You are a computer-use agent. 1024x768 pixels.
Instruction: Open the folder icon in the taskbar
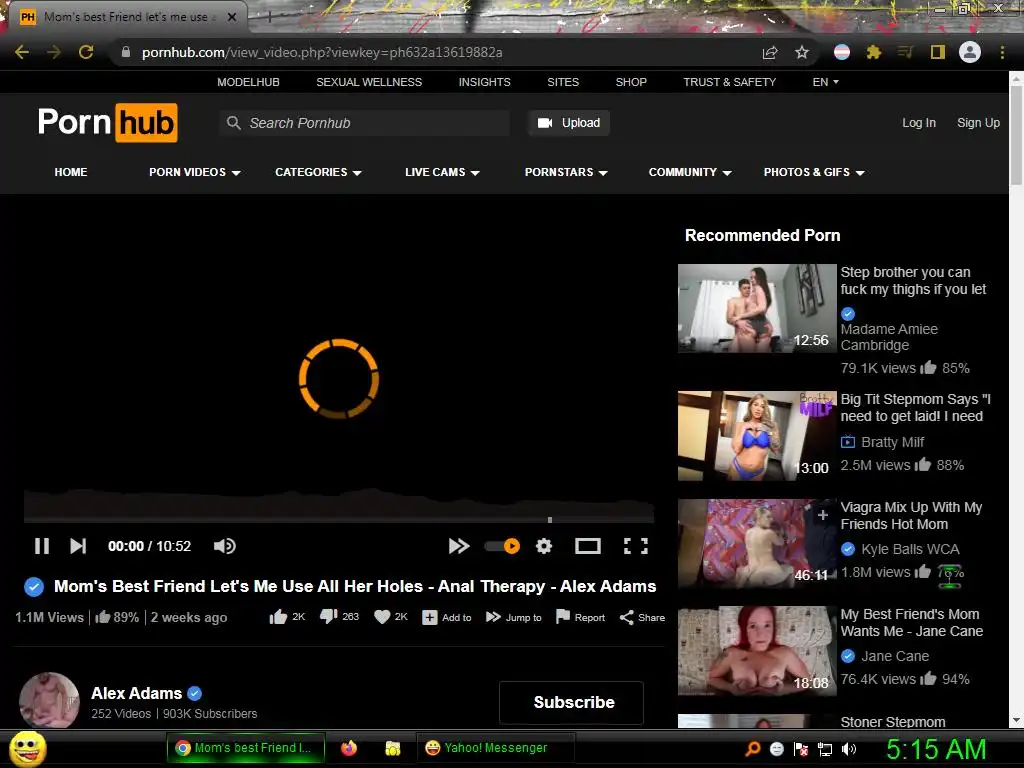tap(392, 748)
